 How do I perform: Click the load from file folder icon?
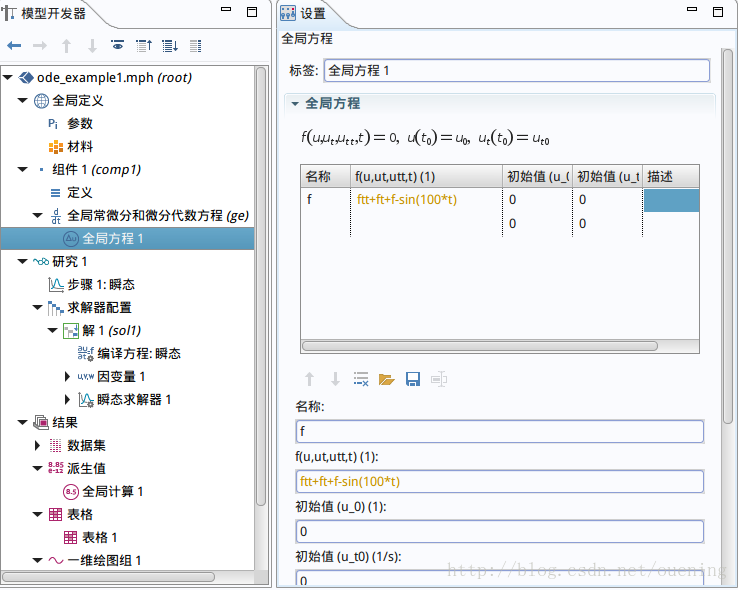(x=386, y=379)
